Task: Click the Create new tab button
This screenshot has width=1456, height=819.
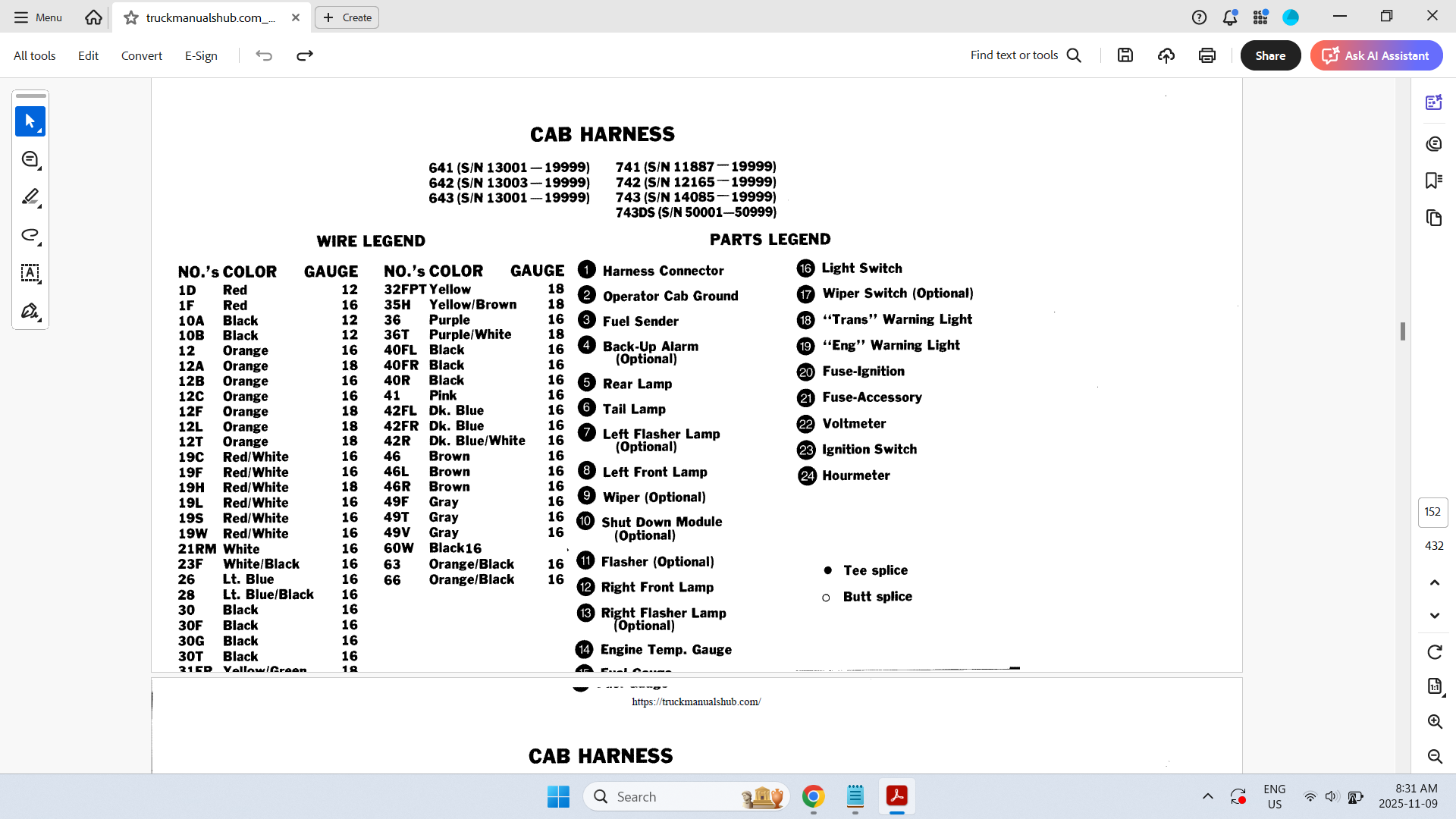Action: point(347,17)
